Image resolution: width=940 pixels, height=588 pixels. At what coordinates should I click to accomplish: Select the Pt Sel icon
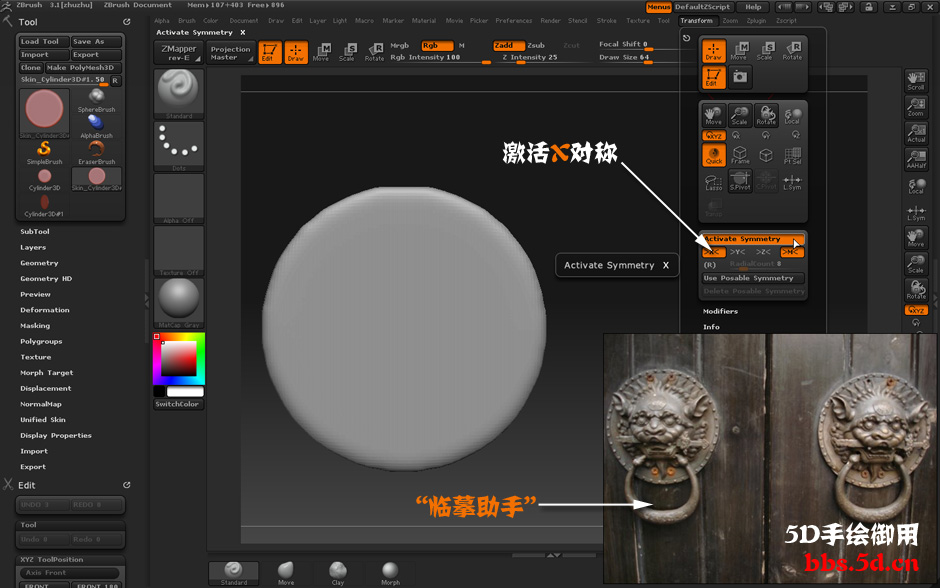click(792, 155)
